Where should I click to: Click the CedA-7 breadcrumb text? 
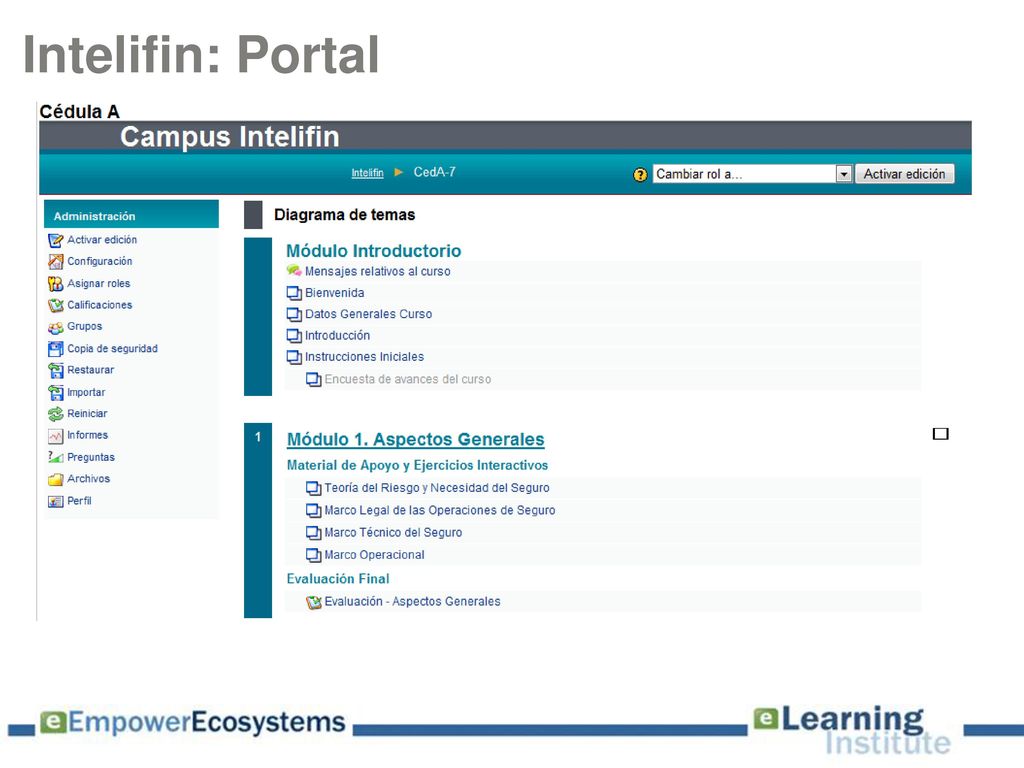point(434,172)
